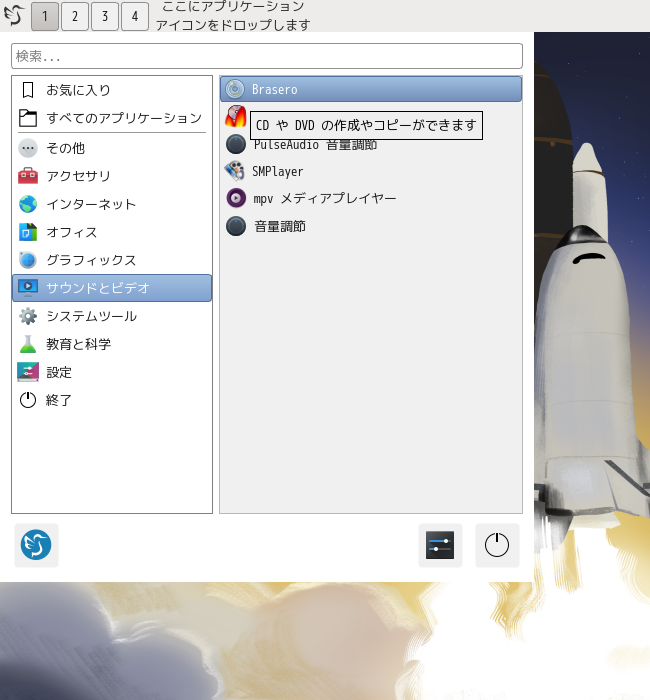Open the オフィス category
This screenshot has height=700, width=650.
pyautogui.click(x=112, y=232)
